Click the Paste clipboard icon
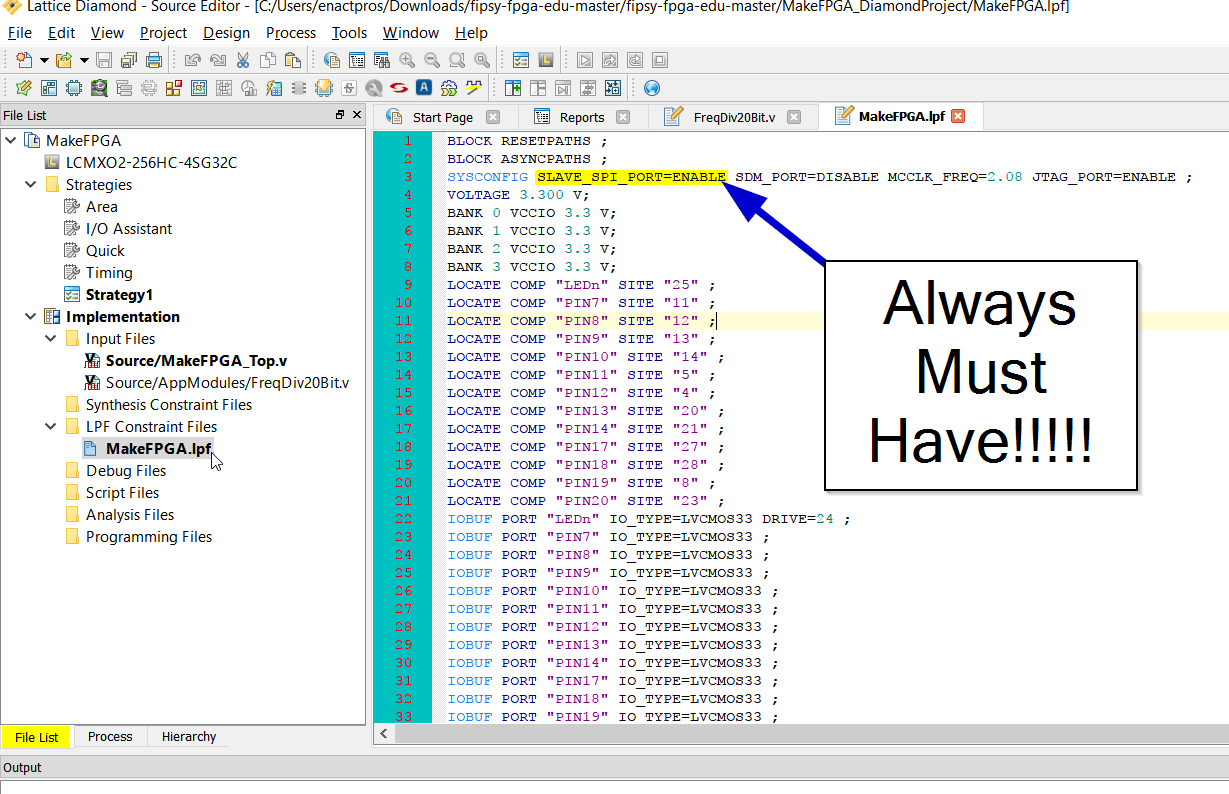Screen dimensions: 1229x794 (x=293, y=60)
